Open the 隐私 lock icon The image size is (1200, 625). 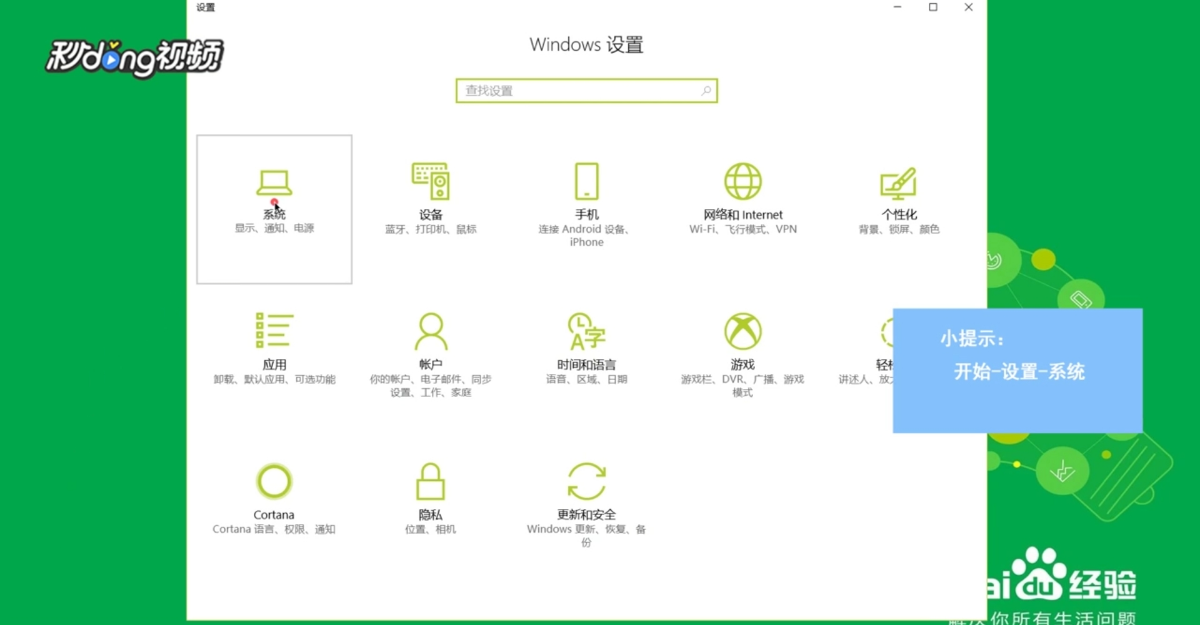(x=430, y=481)
